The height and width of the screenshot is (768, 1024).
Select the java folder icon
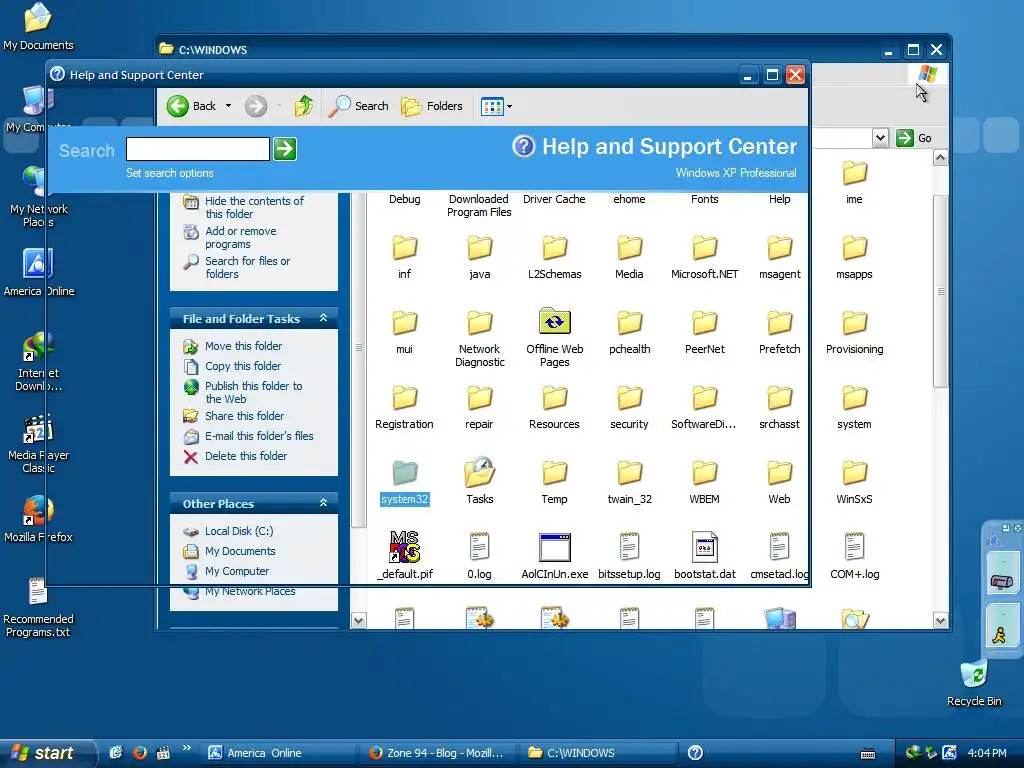click(x=479, y=249)
